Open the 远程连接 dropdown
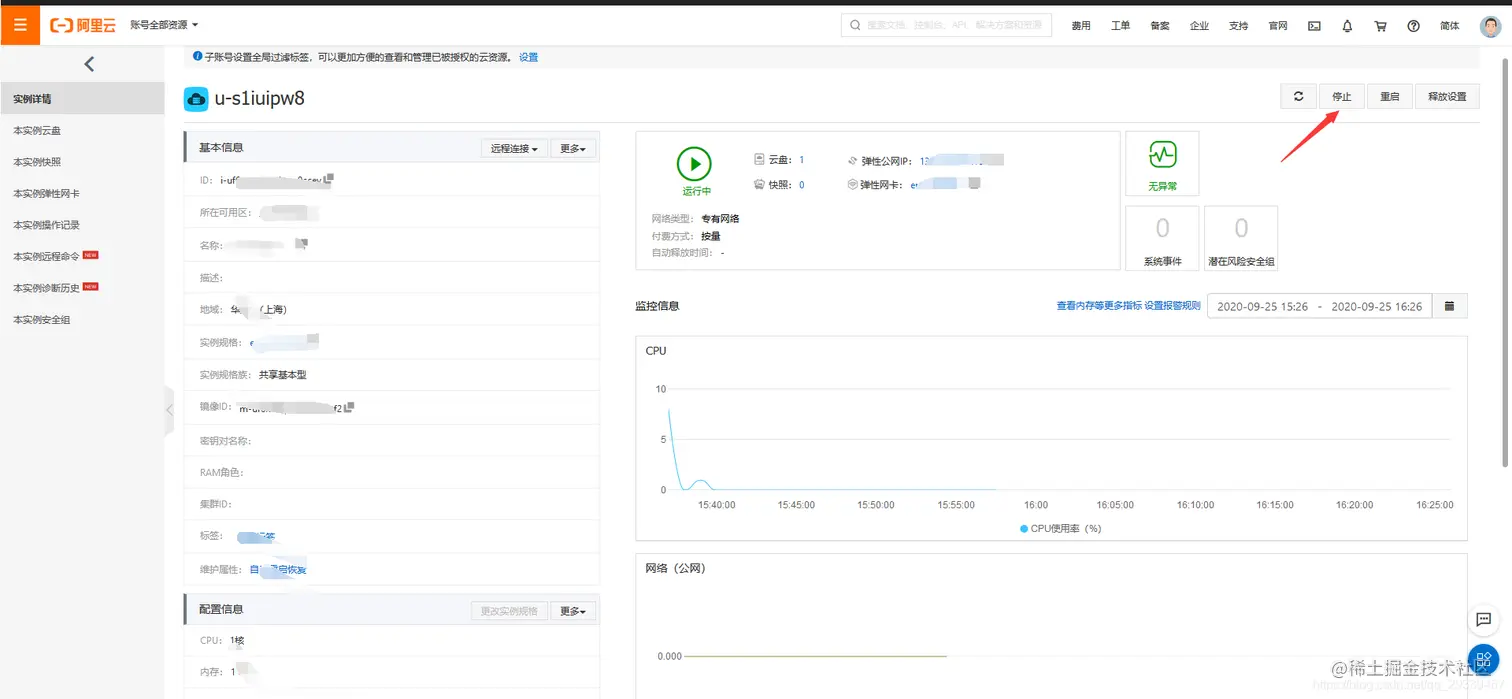Viewport: 1512px width, 699px height. [515, 148]
